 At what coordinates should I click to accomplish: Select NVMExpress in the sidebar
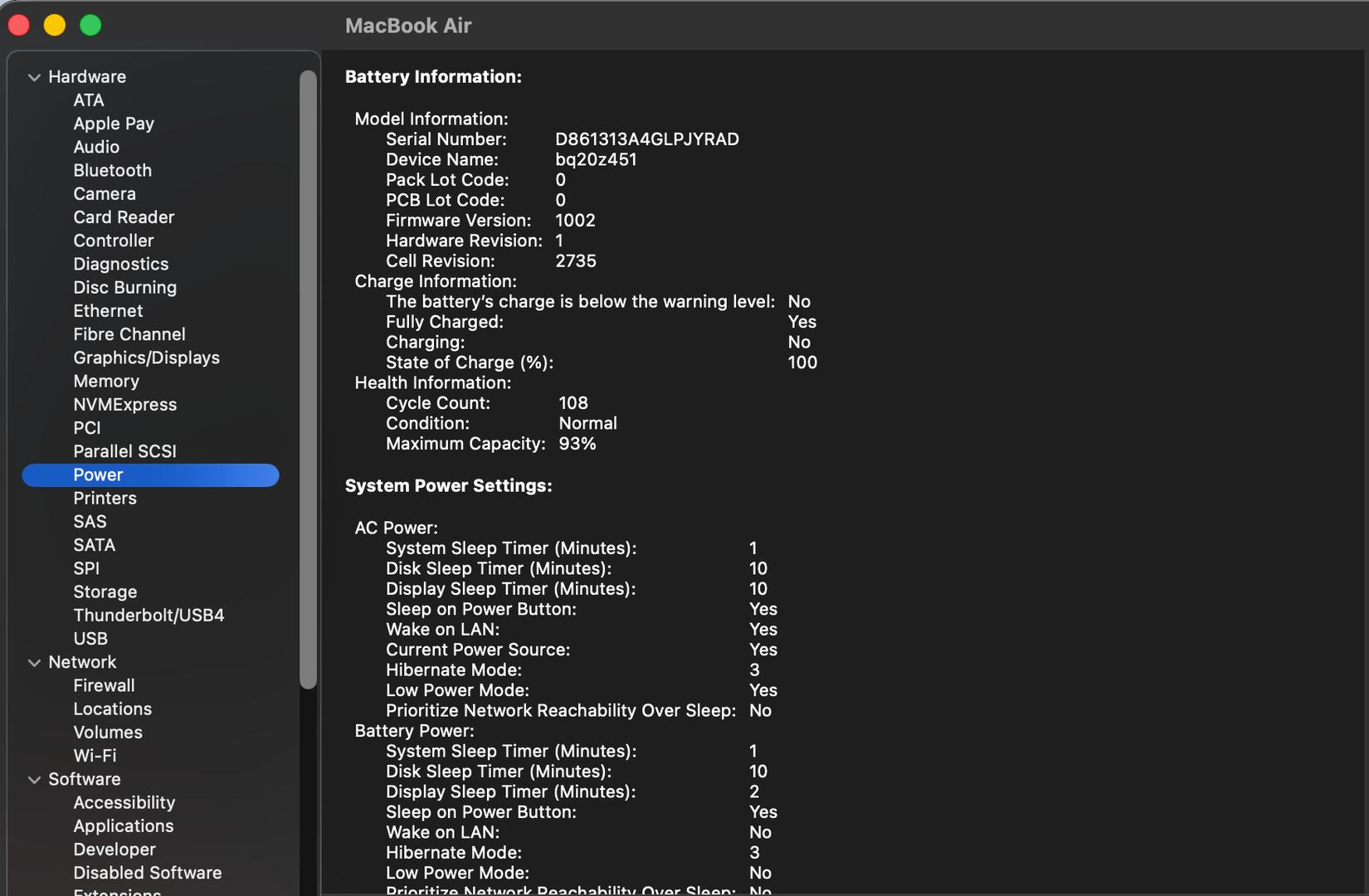pyautogui.click(x=124, y=404)
